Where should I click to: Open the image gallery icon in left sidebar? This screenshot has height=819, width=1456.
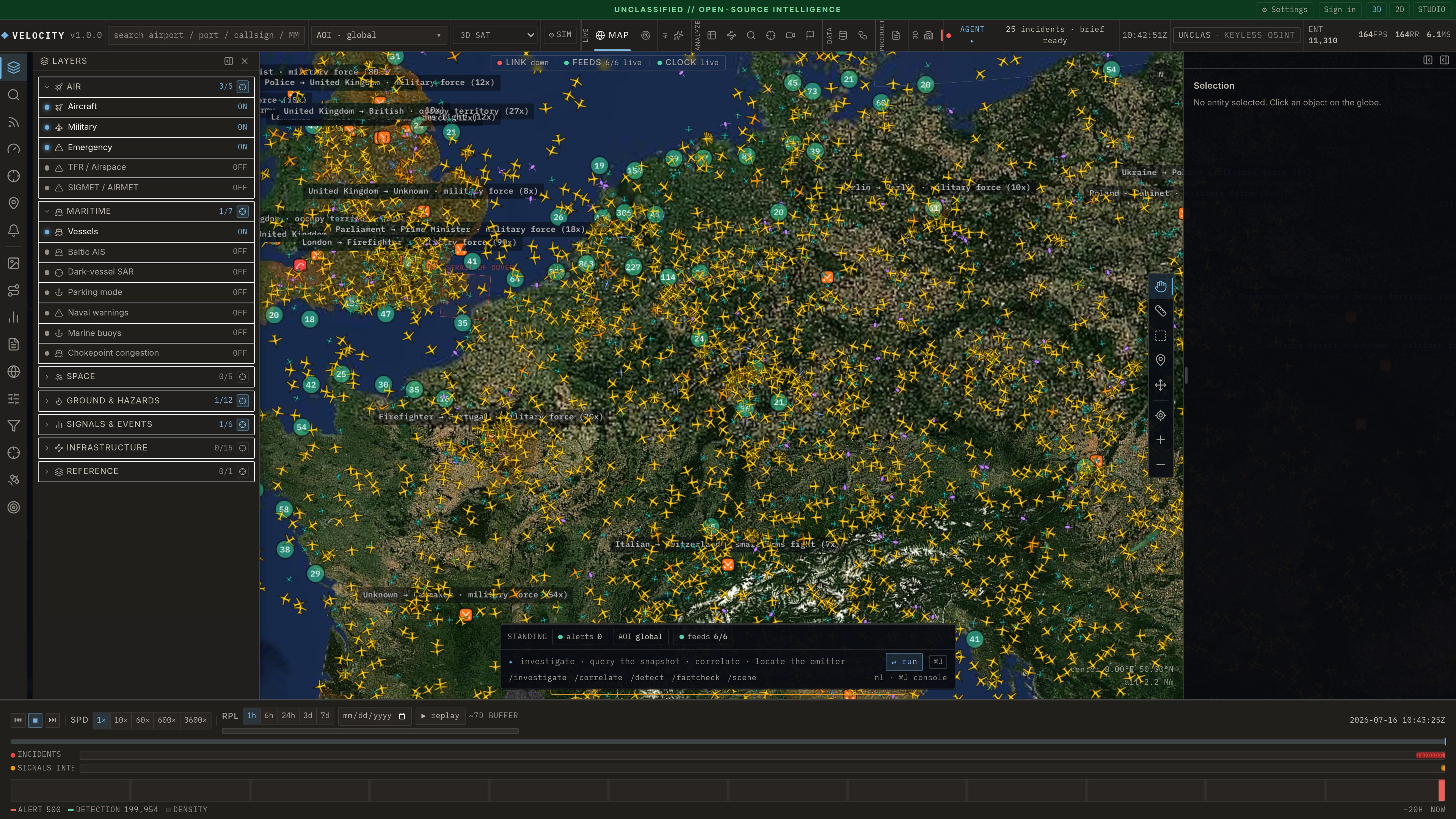[14, 263]
